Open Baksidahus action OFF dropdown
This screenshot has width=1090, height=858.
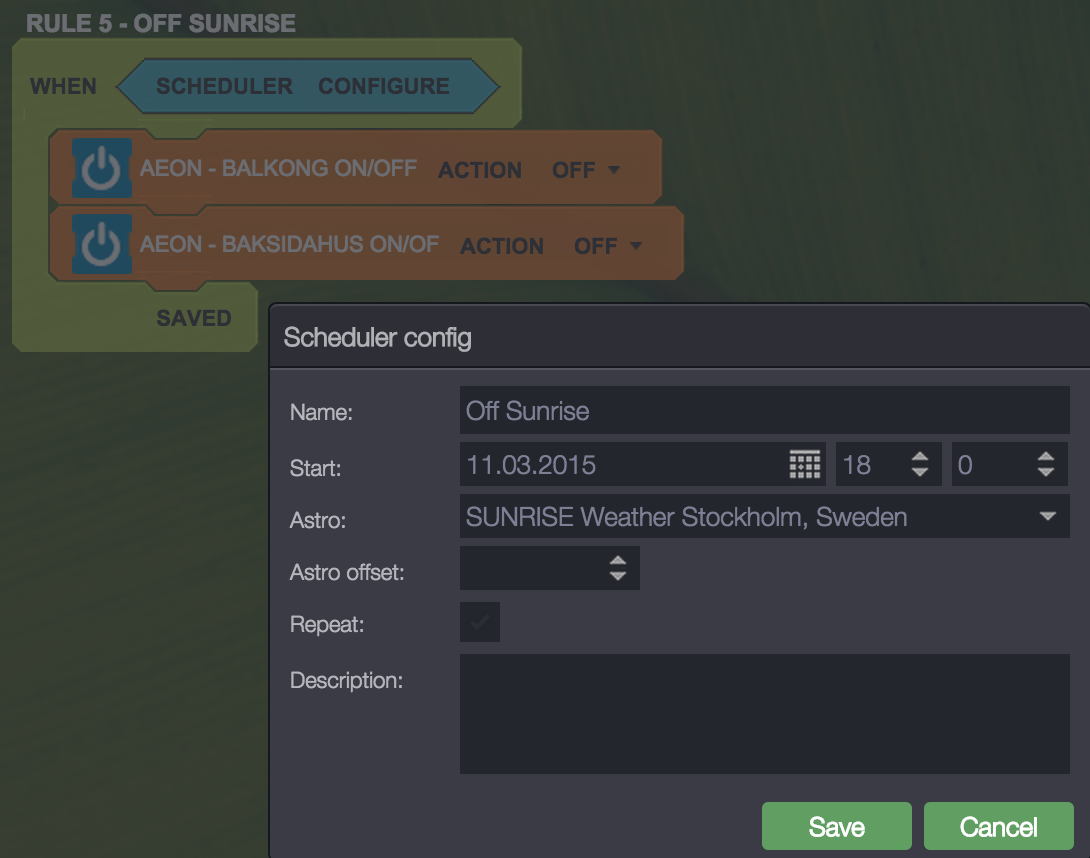[608, 246]
